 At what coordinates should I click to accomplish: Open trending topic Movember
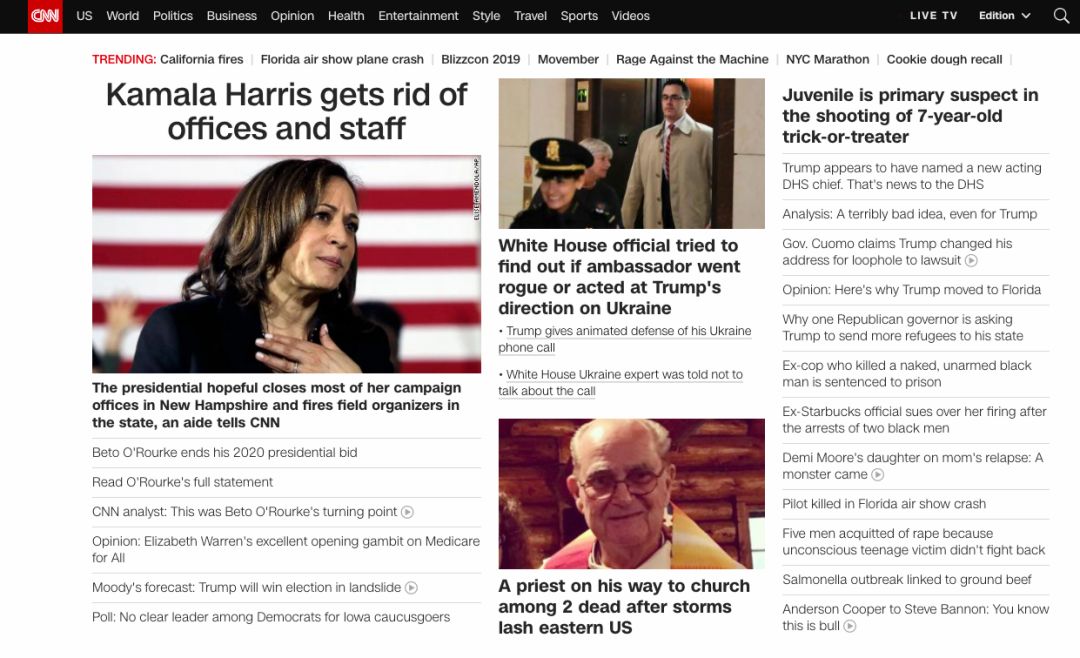tap(568, 59)
